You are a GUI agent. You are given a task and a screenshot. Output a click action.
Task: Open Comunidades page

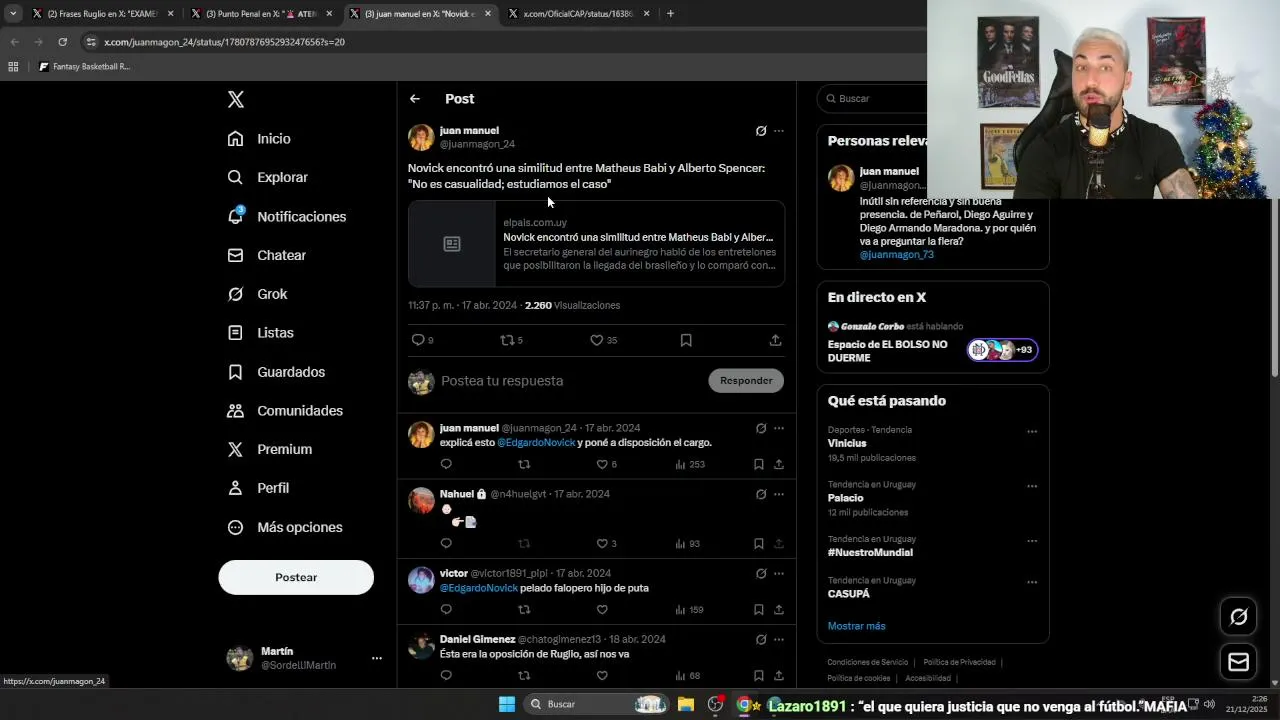285,411
